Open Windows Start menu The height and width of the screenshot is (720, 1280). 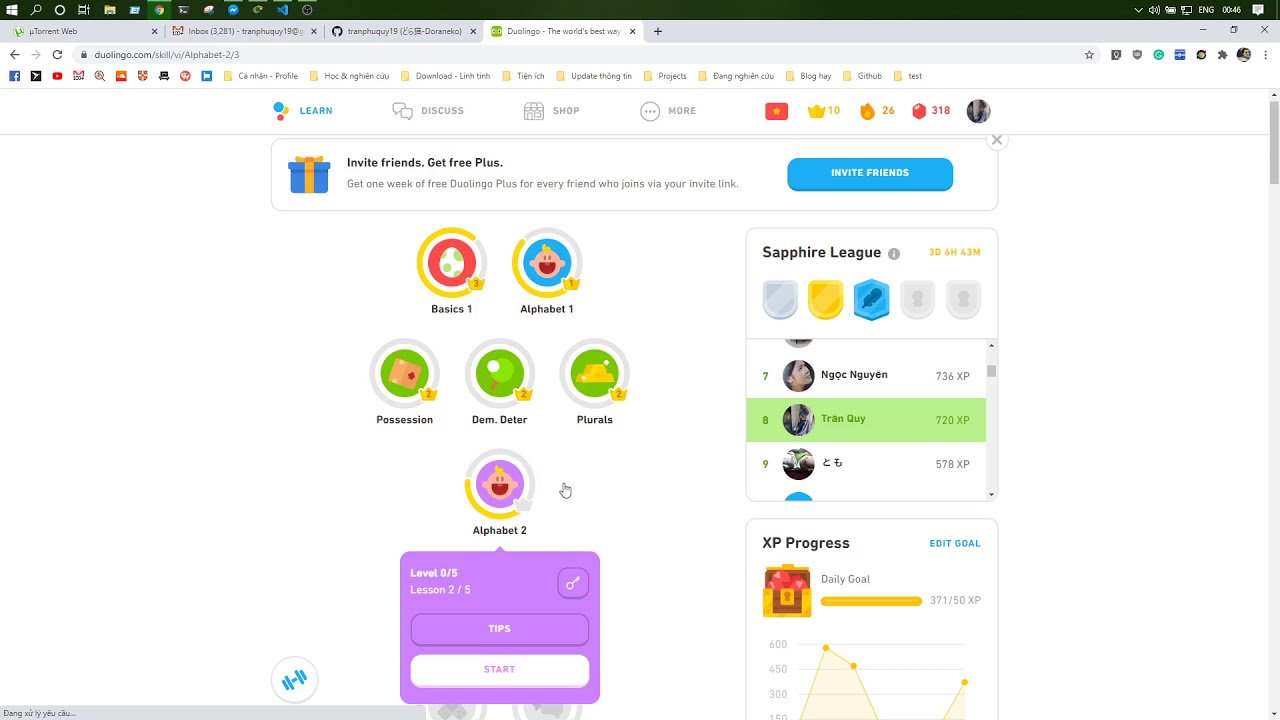point(12,10)
